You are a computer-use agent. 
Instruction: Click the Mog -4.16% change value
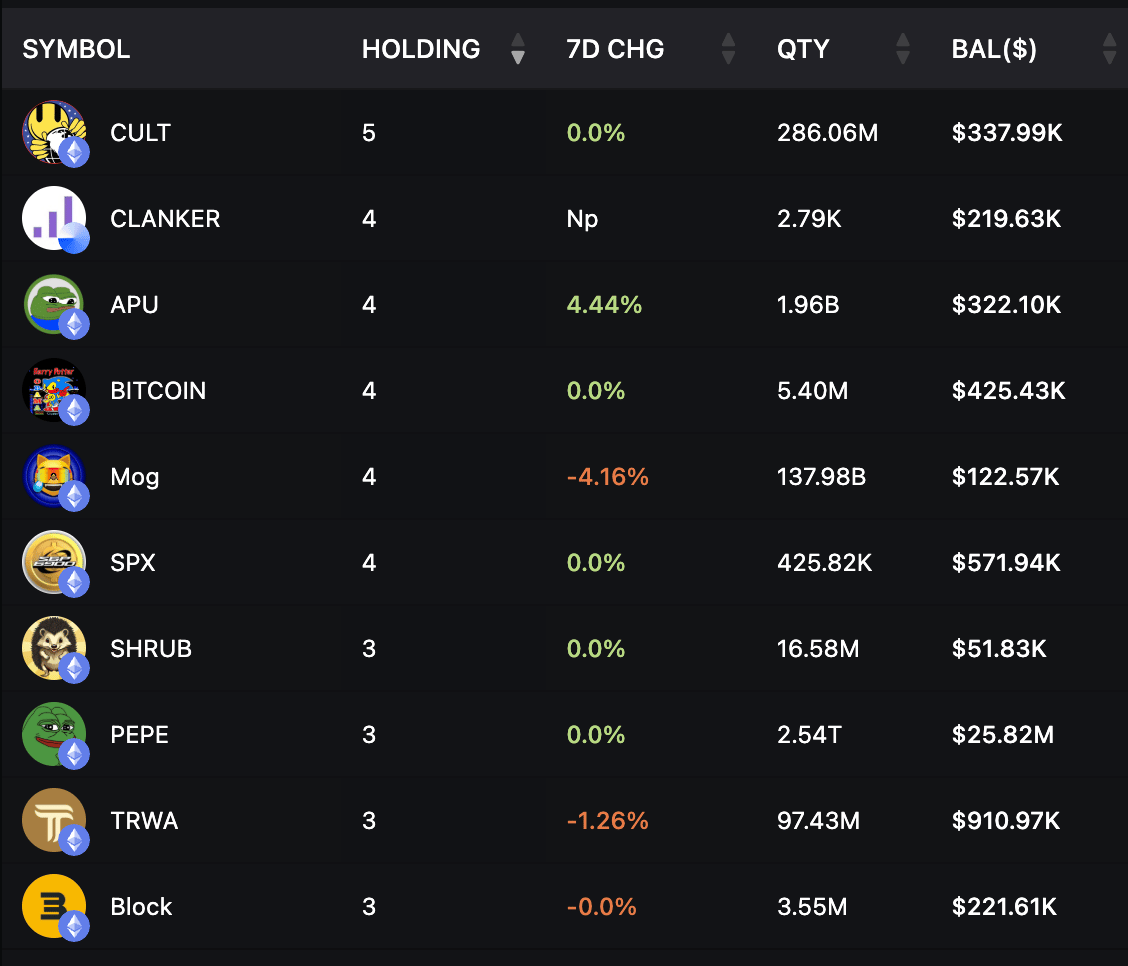607,477
